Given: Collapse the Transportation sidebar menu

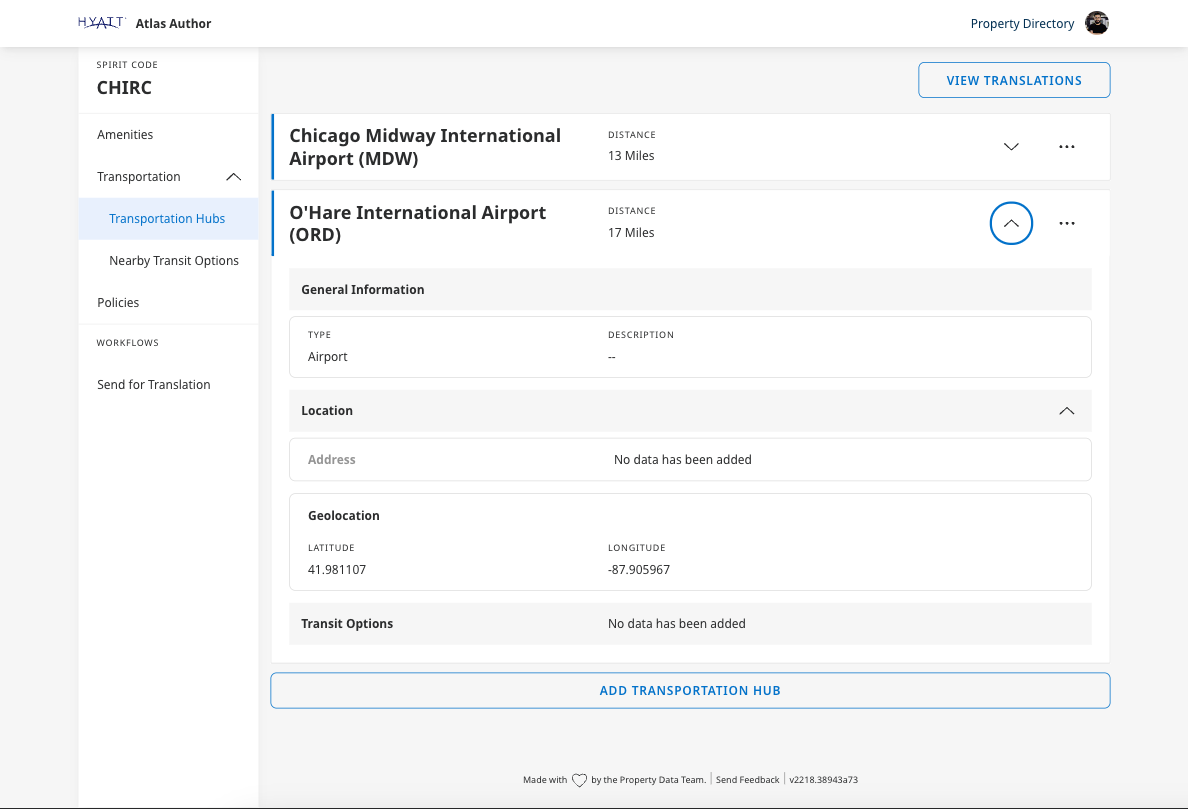Looking at the screenshot, I should (233, 176).
